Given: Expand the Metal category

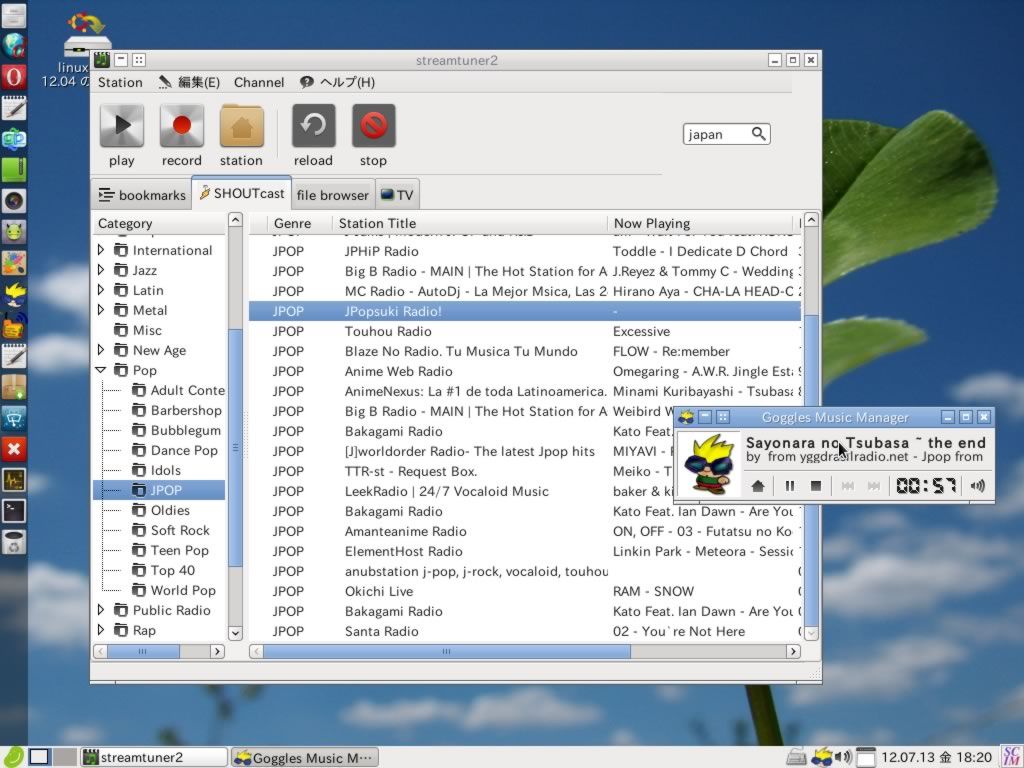Looking at the screenshot, I should click(x=101, y=310).
